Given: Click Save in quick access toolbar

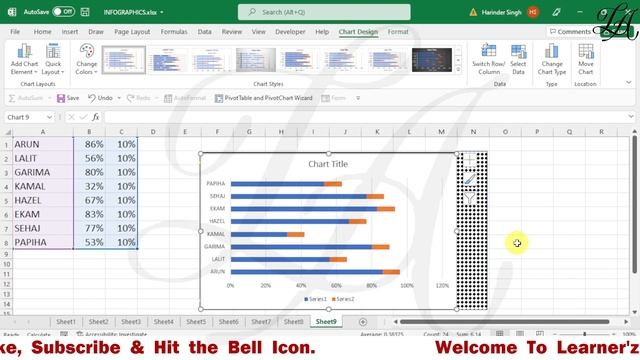Looking at the screenshot, I should (68, 98).
